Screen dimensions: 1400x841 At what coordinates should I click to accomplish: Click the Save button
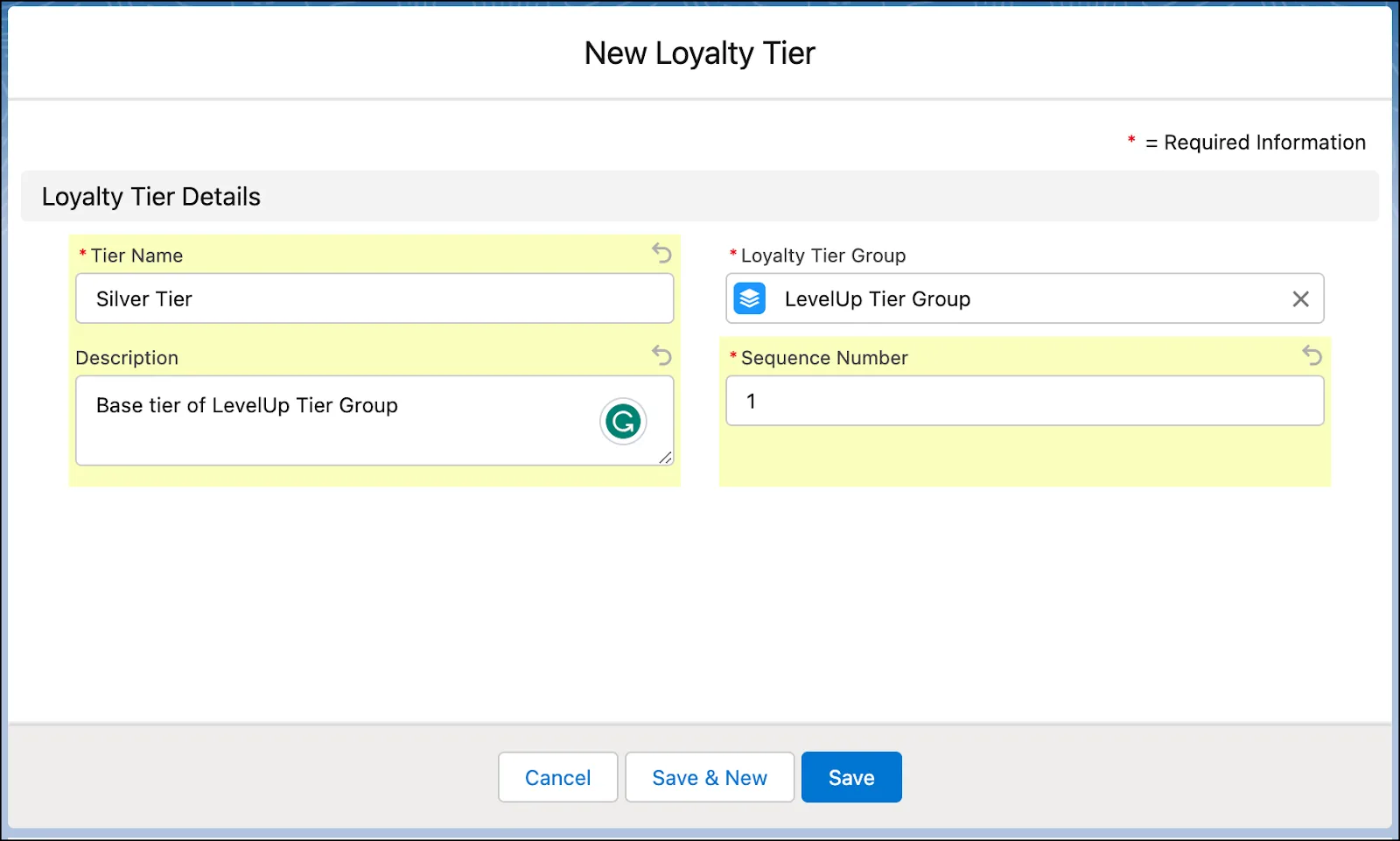point(850,776)
